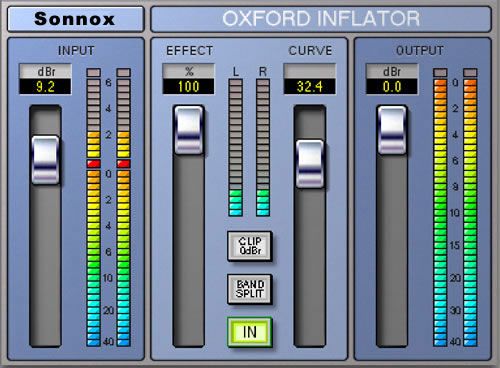This screenshot has height=368, width=500.
Task: Click the Sonnox logo button
Action: [75, 19]
